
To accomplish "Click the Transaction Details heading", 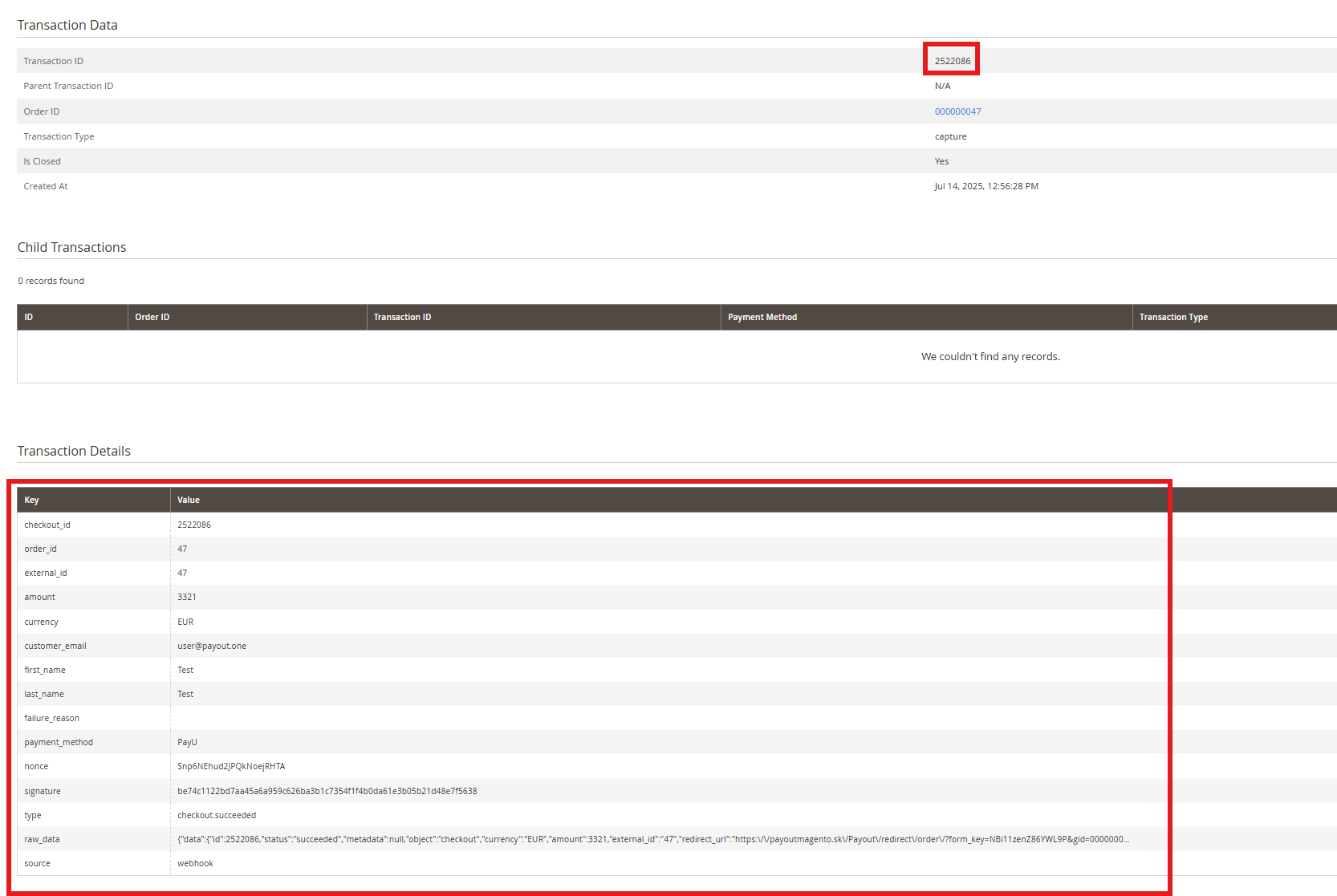I will (74, 451).
